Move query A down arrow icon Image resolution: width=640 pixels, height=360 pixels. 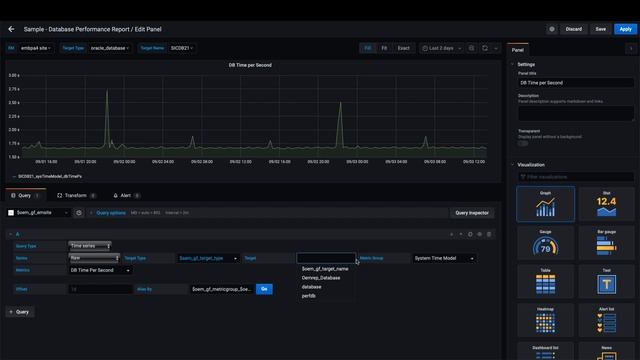pyautogui.click(x=451, y=234)
